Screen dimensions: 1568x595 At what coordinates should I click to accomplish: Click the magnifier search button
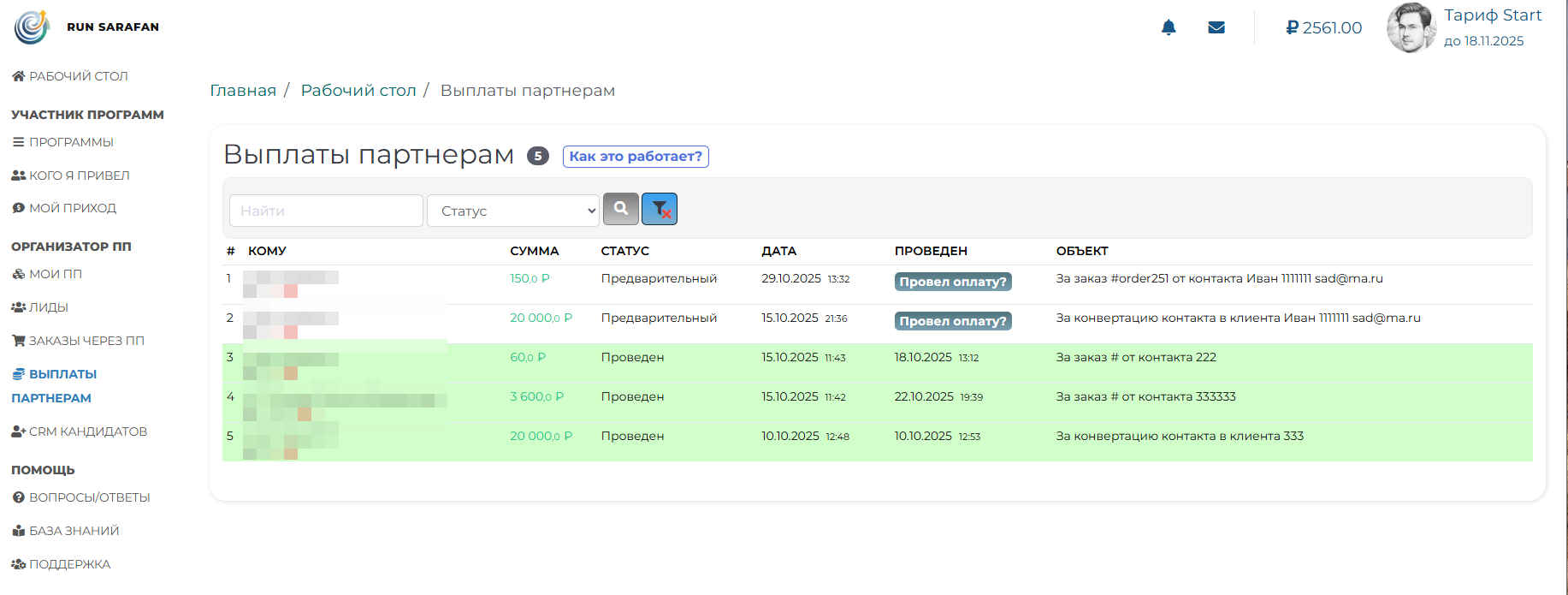pyautogui.click(x=621, y=209)
